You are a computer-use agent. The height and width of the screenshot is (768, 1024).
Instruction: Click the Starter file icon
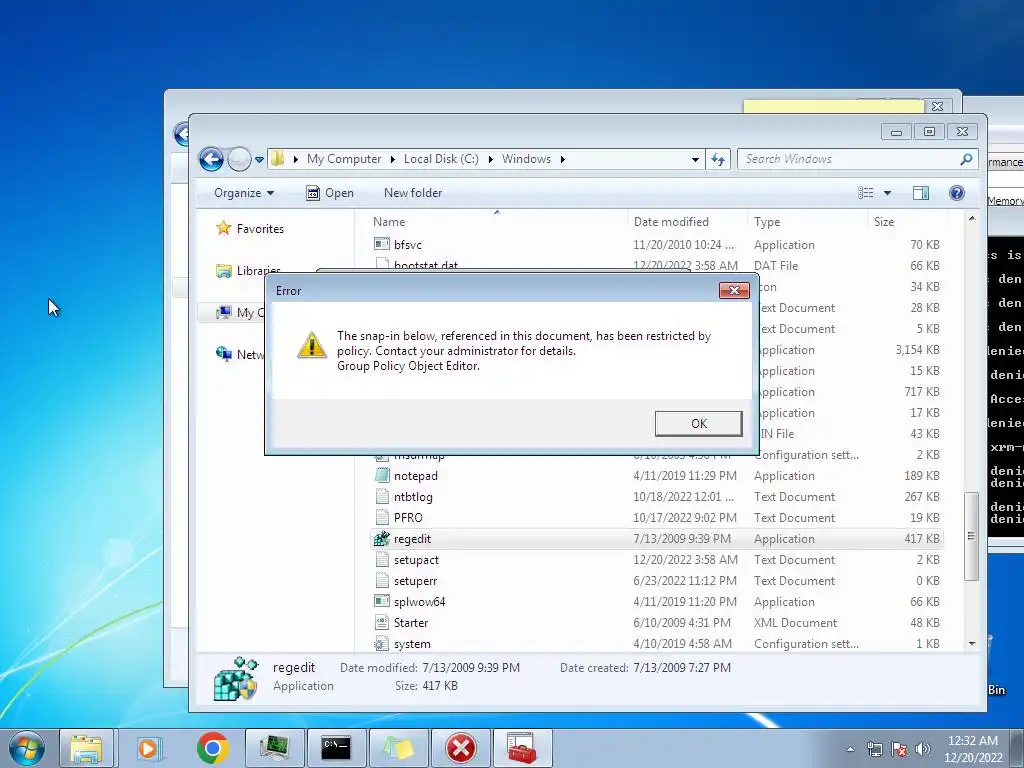381,622
